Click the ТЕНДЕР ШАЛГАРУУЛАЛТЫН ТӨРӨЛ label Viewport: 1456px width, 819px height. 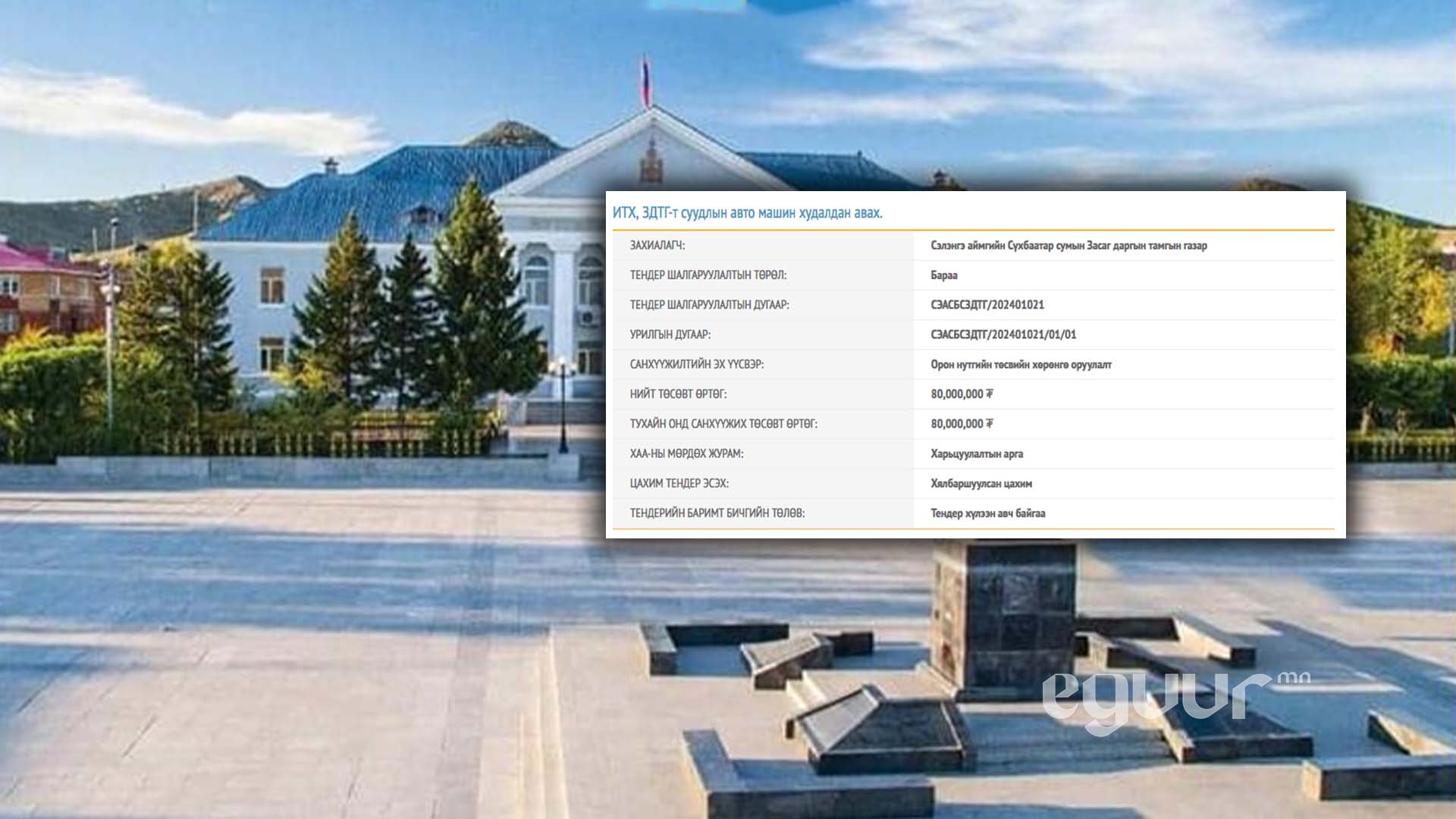click(x=708, y=275)
